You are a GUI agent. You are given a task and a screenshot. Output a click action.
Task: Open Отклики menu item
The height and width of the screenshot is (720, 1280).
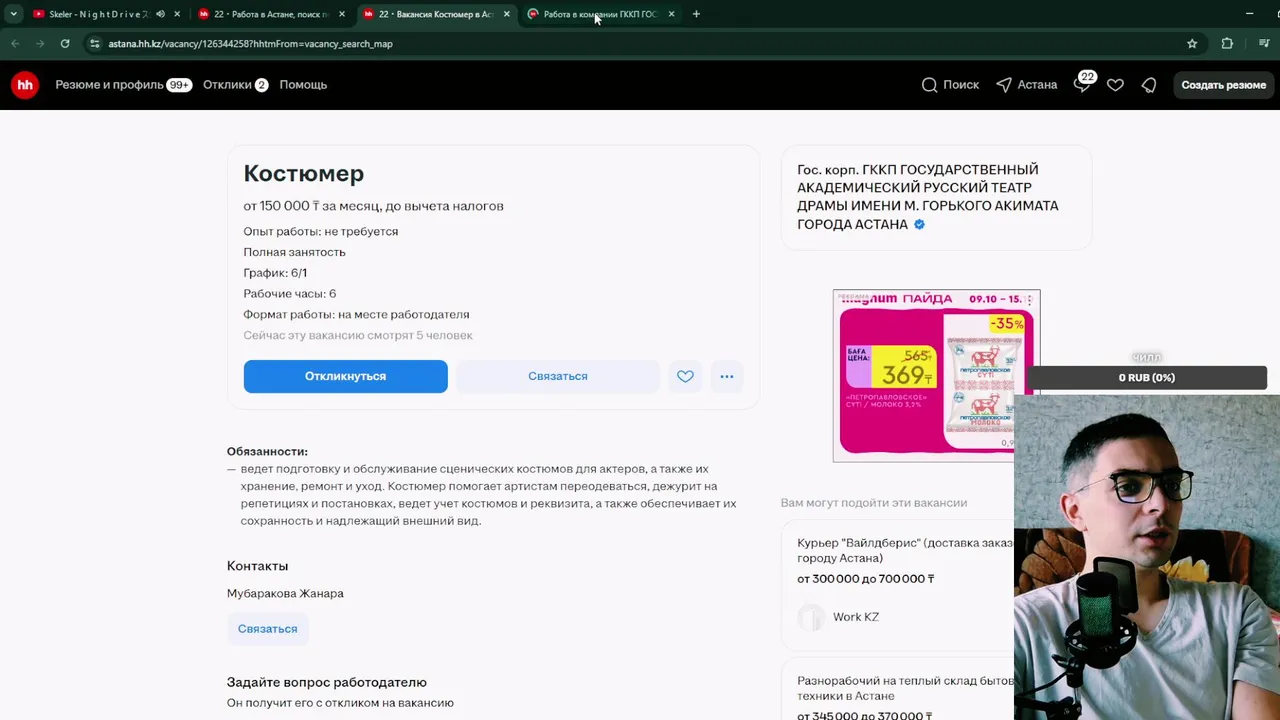pos(235,85)
